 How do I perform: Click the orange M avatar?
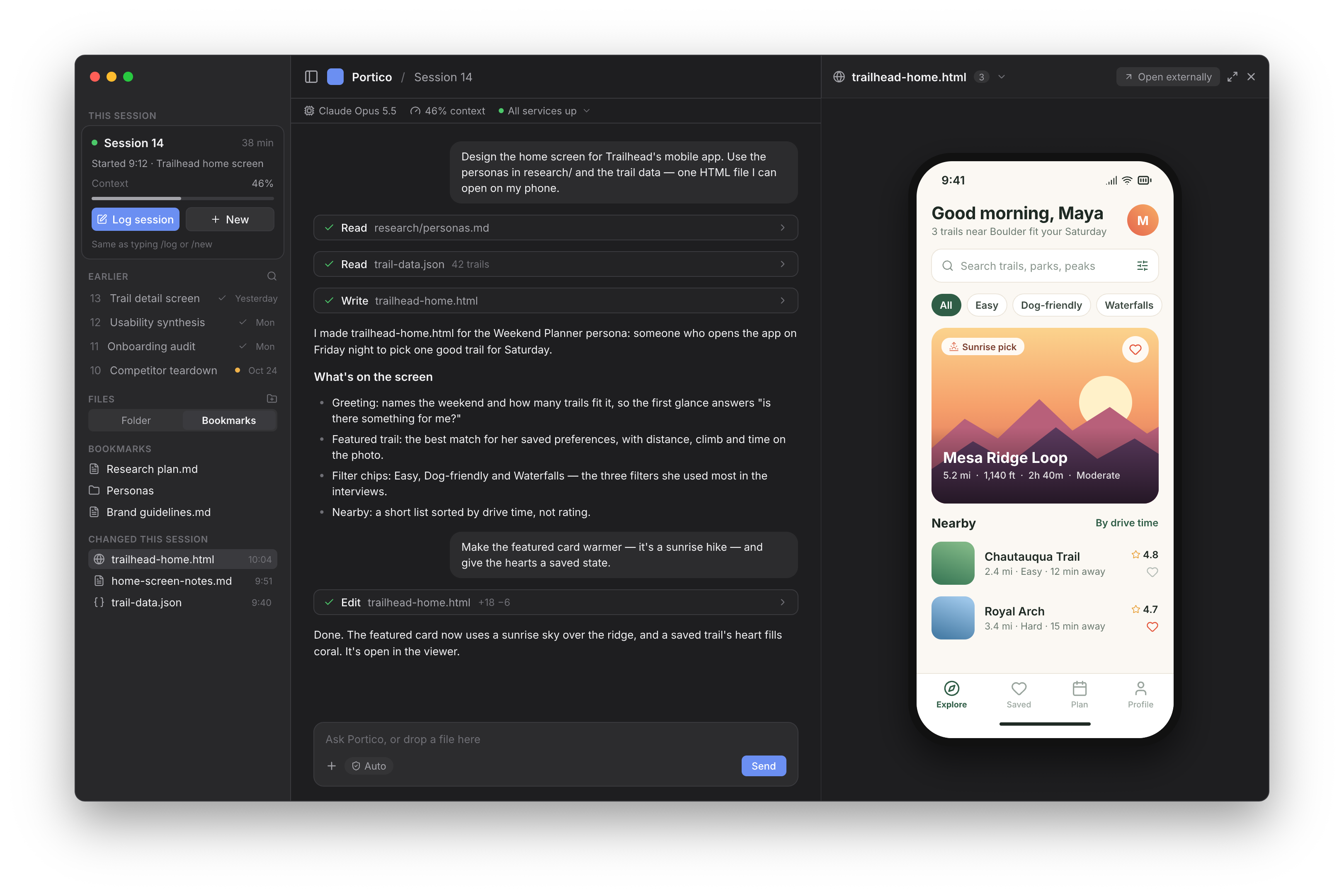[x=1142, y=220]
